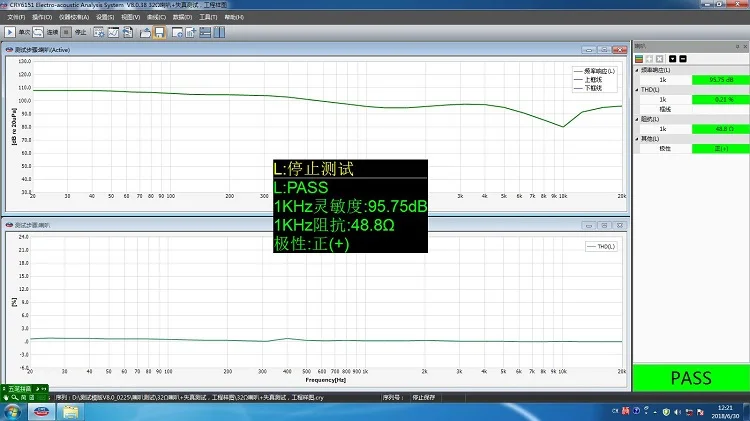Click the save floppy disk toolbar icon
The width and height of the screenshot is (750, 421).
159,32
